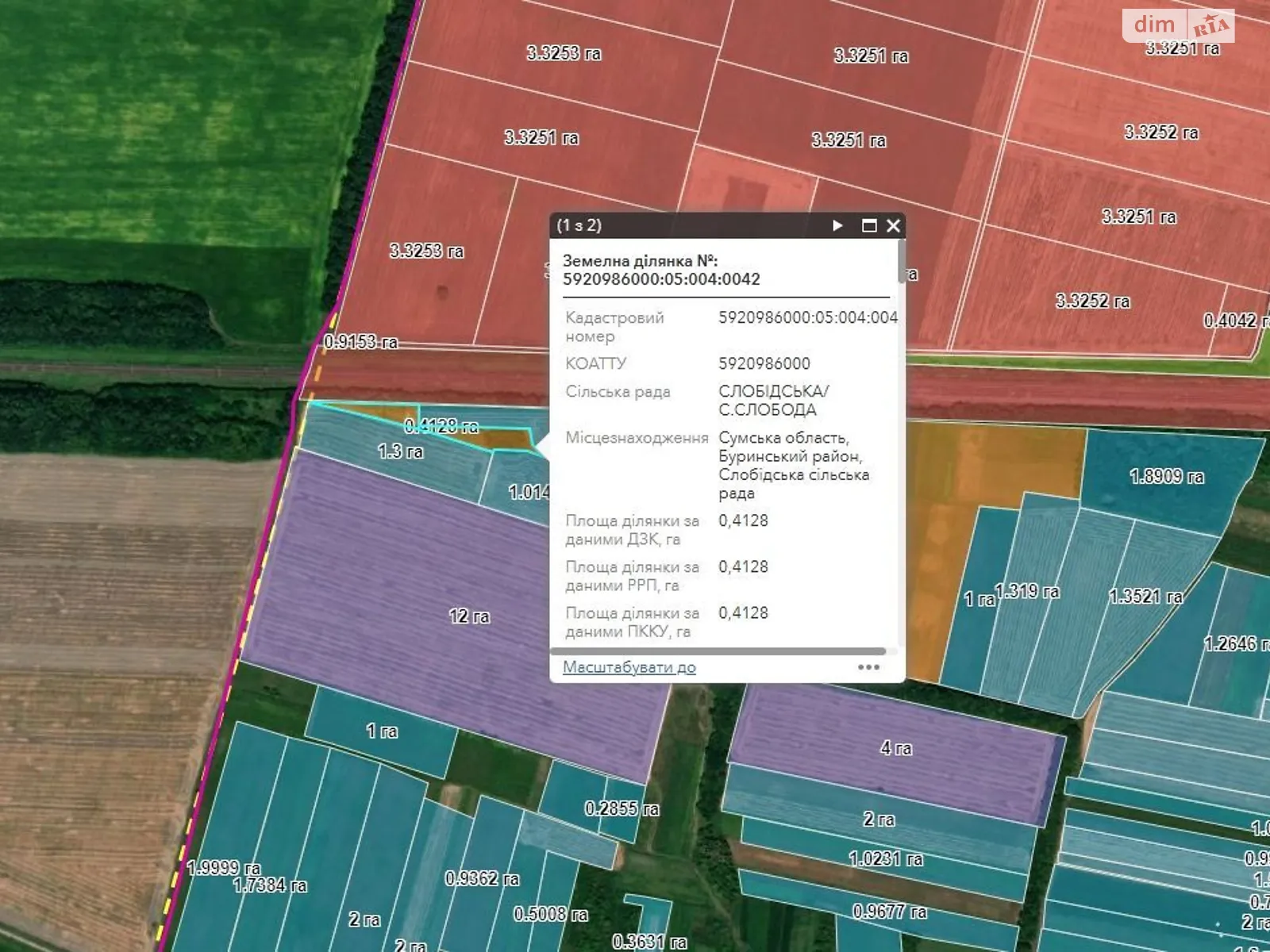Click the popup's vertical scrollbar

click(901, 262)
